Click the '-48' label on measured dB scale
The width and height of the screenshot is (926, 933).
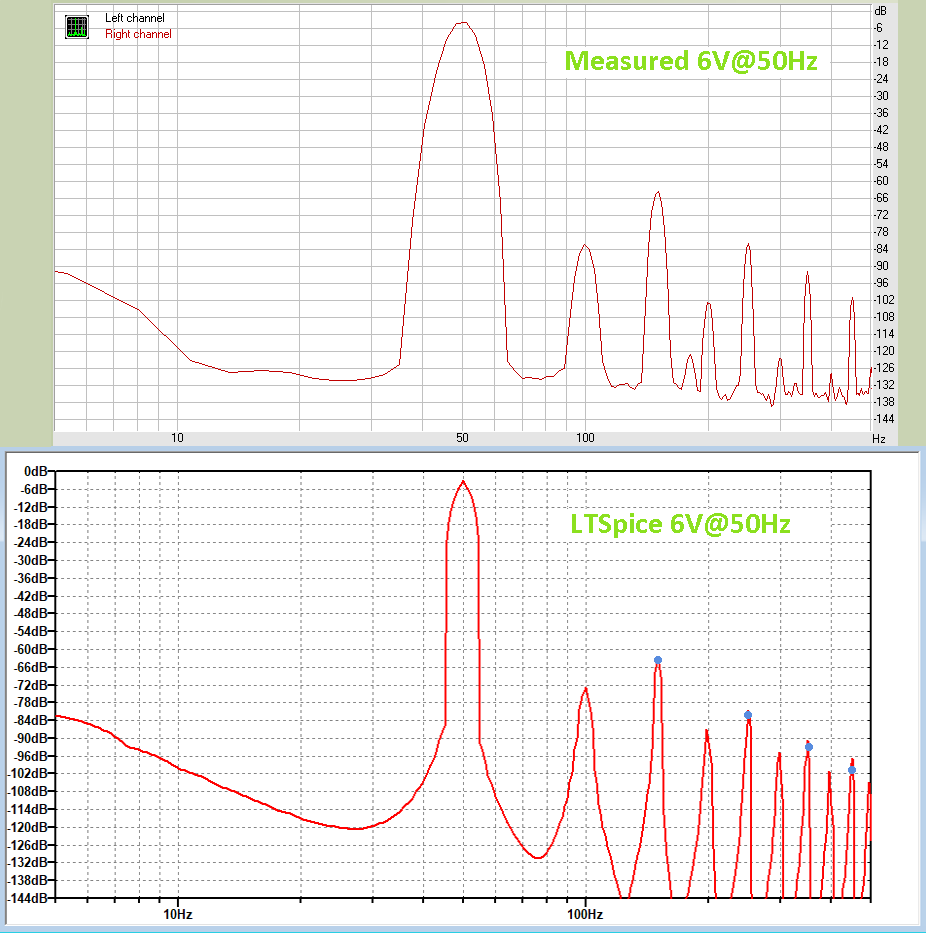click(881, 147)
